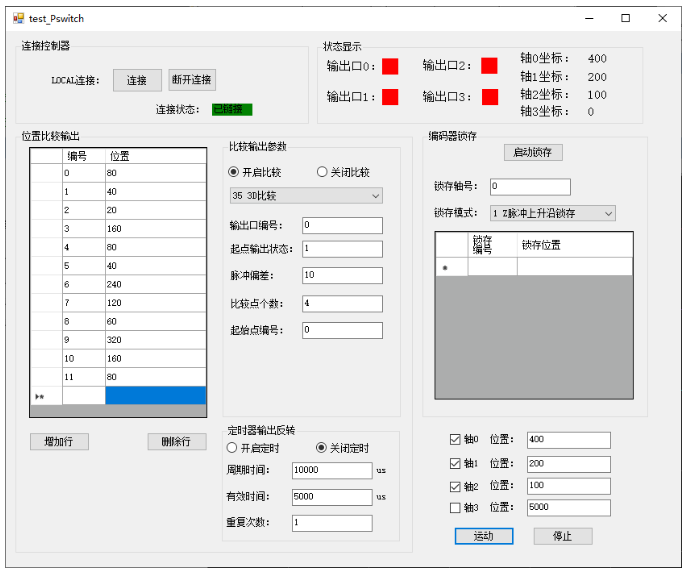The width and height of the screenshot is (690, 577).
Task: Click the highlighted blue new-row position cell
Action: [156, 395]
